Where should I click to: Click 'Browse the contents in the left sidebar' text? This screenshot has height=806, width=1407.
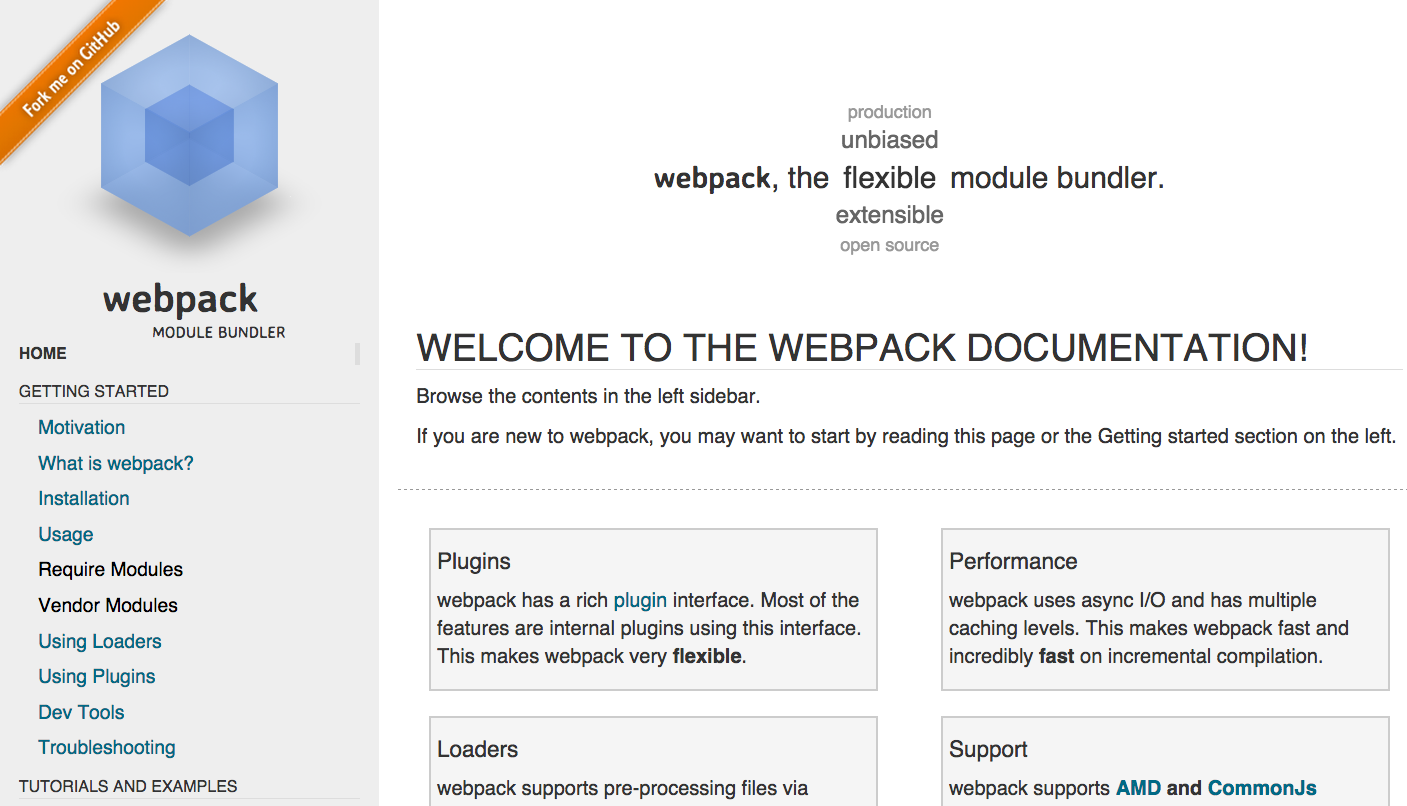(x=588, y=396)
